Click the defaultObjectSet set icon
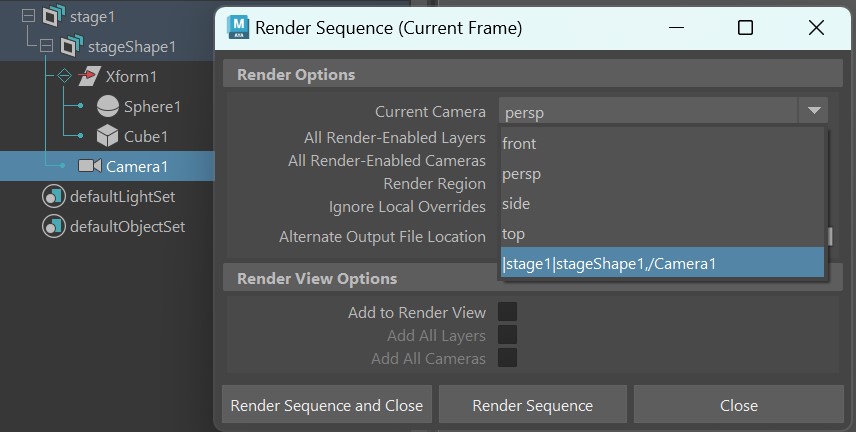 pyautogui.click(x=53, y=226)
